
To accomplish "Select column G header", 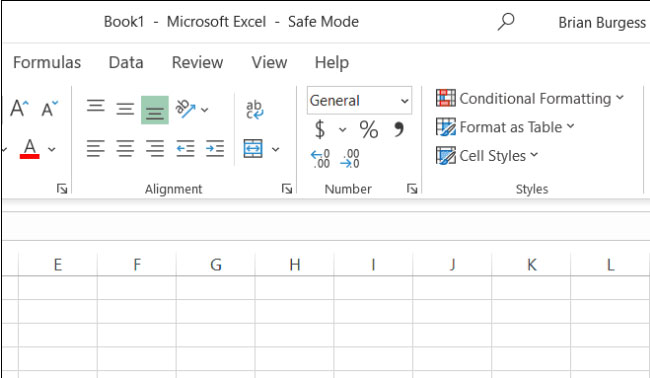I will 216,264.
